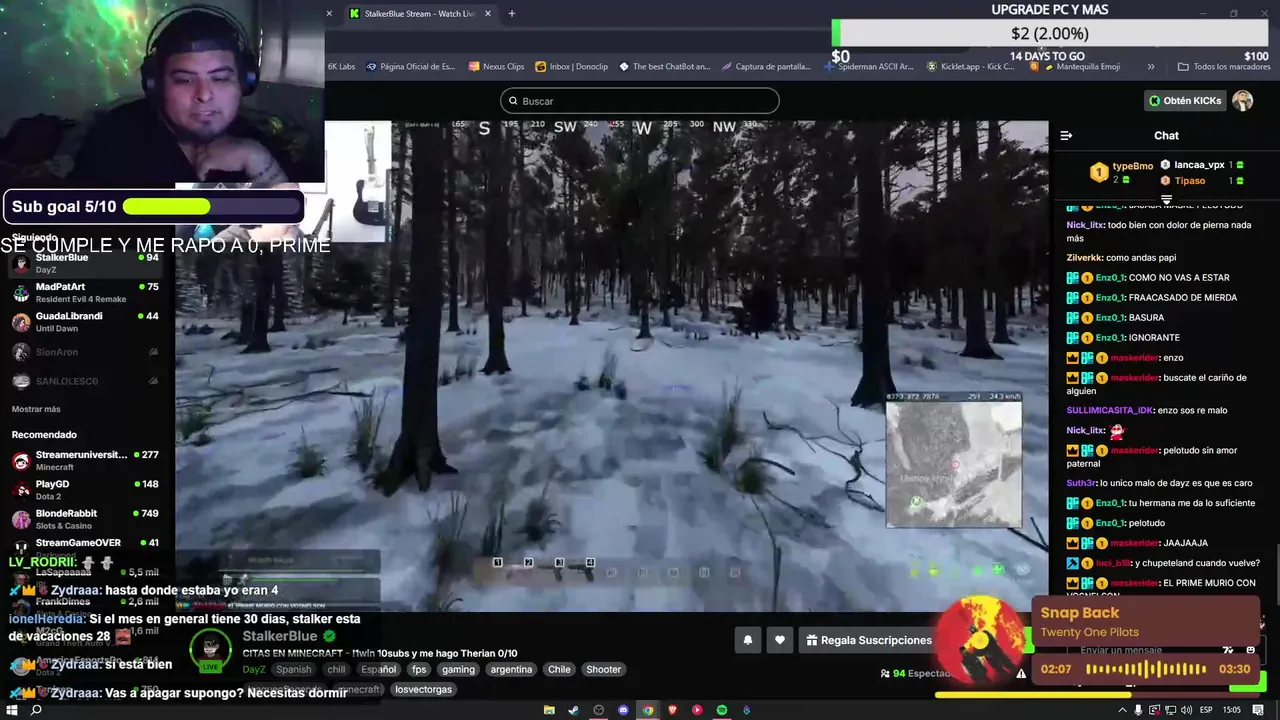Screen dimensions: 1280x720
Task: Open Página Oficial bookmark
Action: 410,67
